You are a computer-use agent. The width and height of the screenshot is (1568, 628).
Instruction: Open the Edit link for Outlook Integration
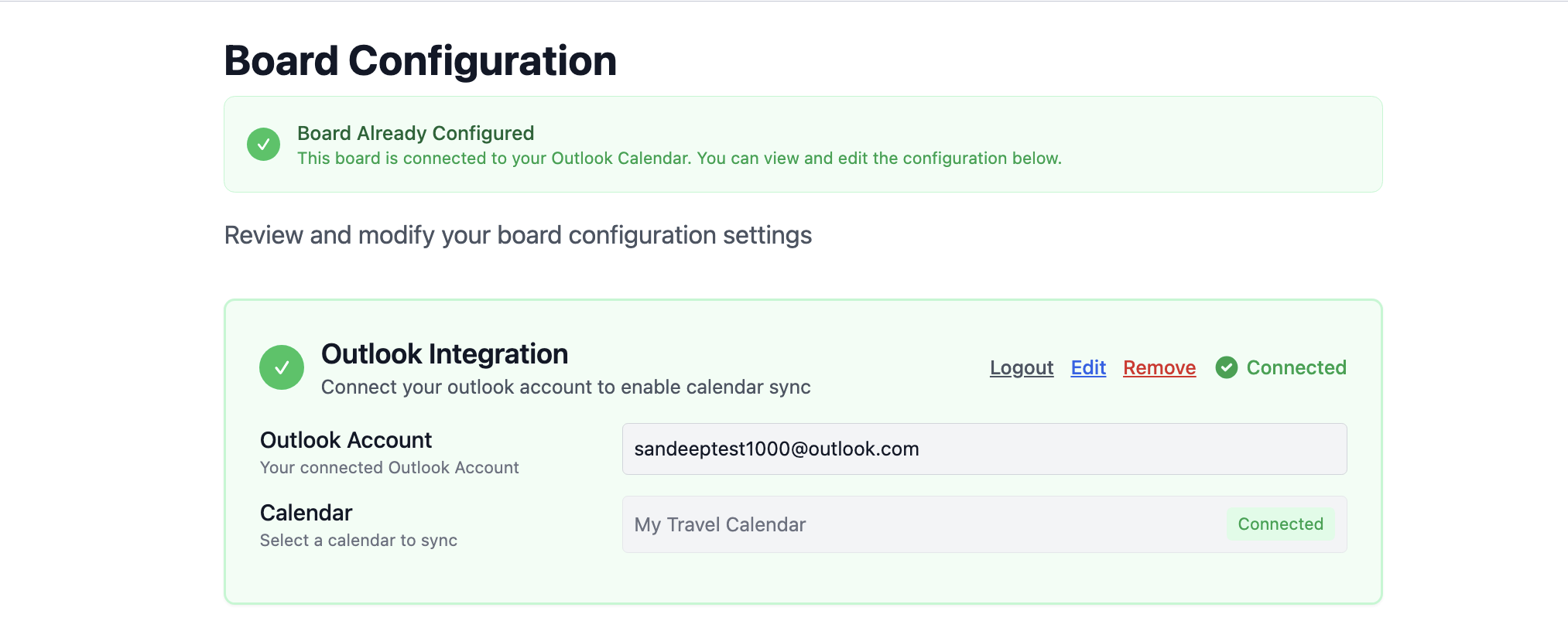tap(1087, 367)
